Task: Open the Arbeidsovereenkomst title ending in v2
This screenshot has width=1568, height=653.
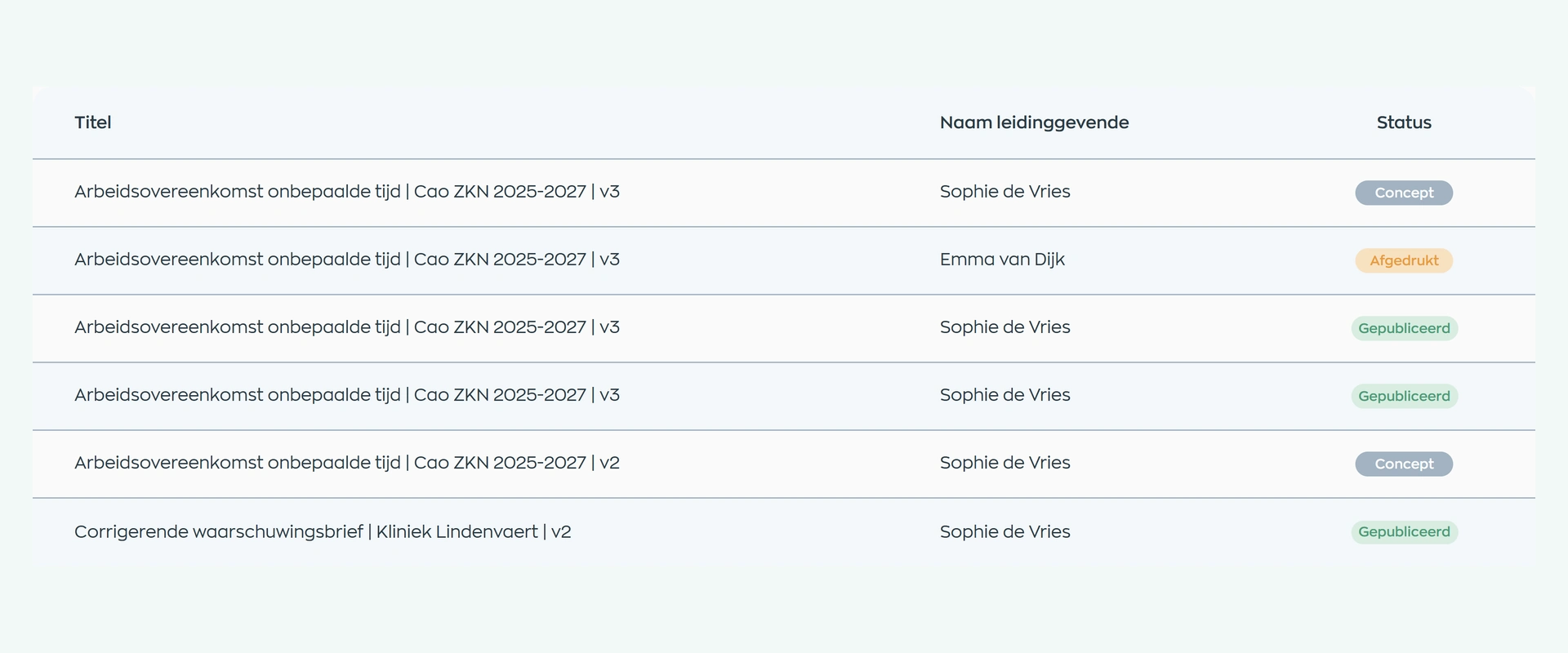Action: tap(347, 463)
